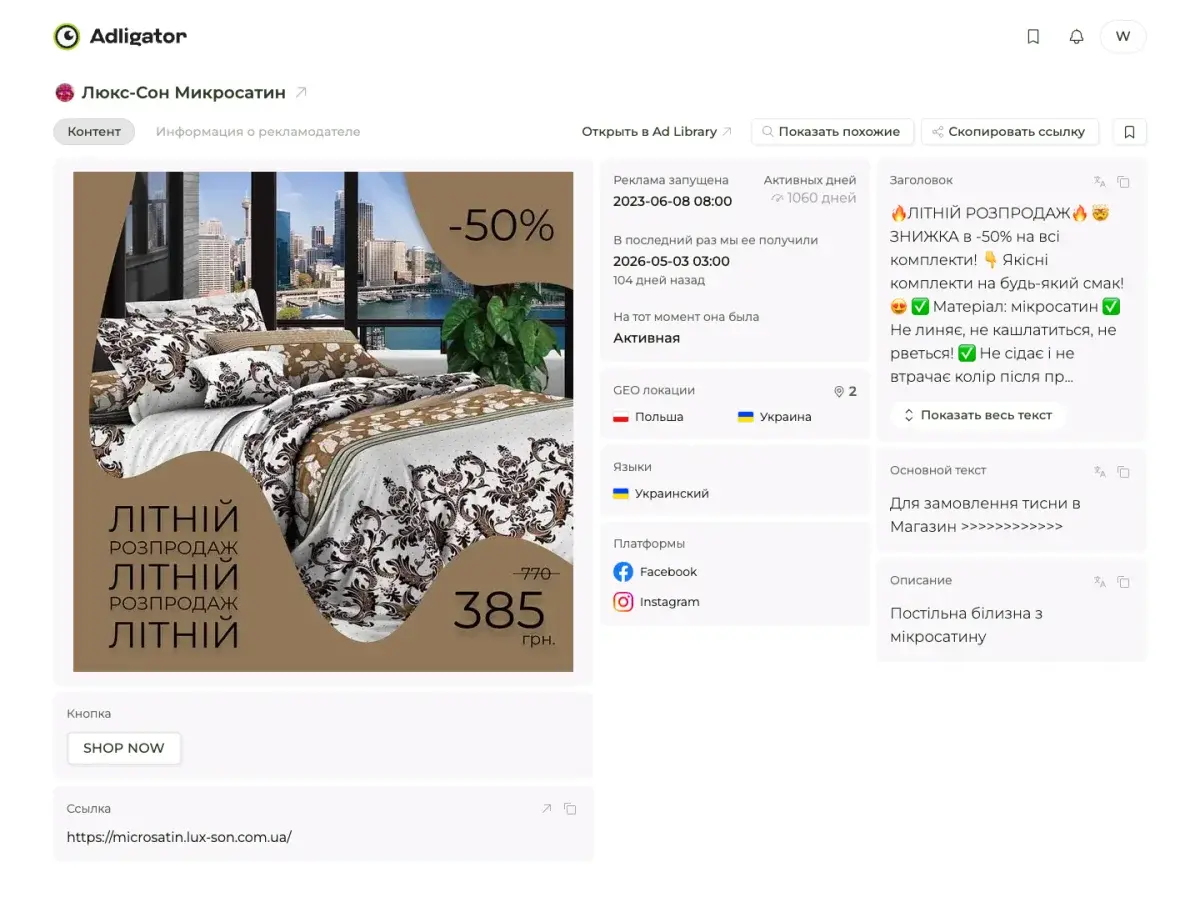Expand Показать весь текст

(978, 414)
